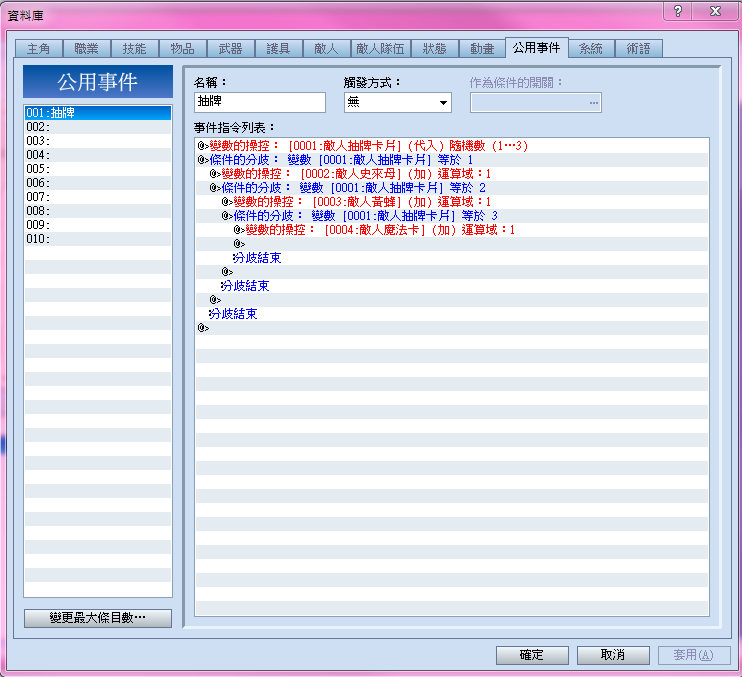This screenshot has width=742, height=677.
Task: Select list entry 003:
Action: pos(98,141)
